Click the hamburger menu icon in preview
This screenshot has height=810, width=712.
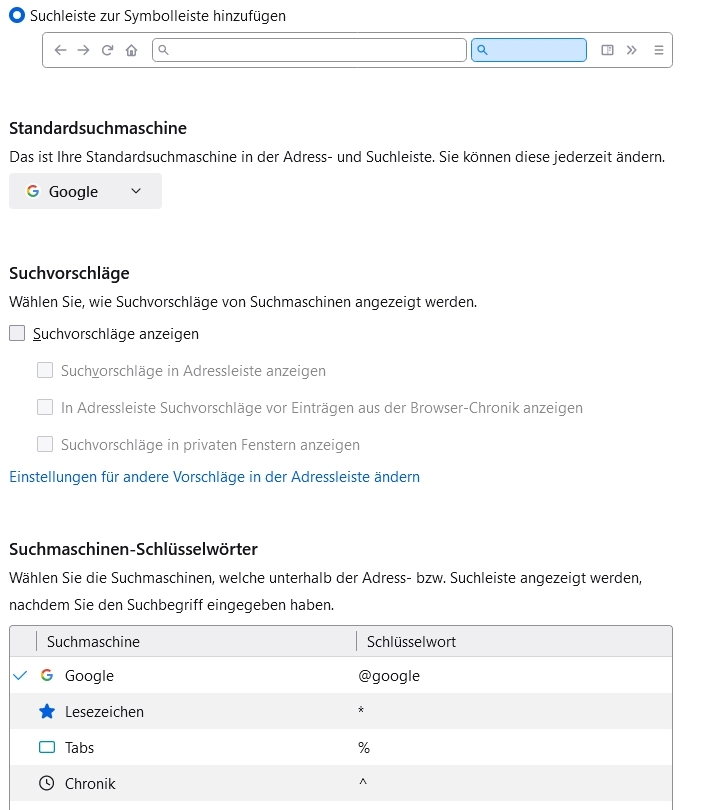[658, 50]
